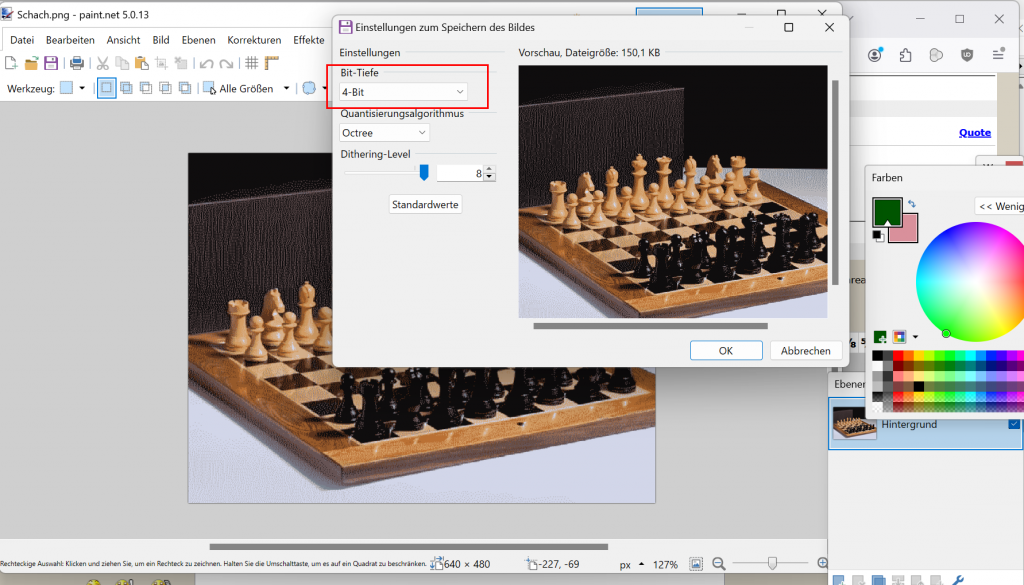Click the Print icon in toolbar
1024x585 pixels.
(x=77, y=63)
